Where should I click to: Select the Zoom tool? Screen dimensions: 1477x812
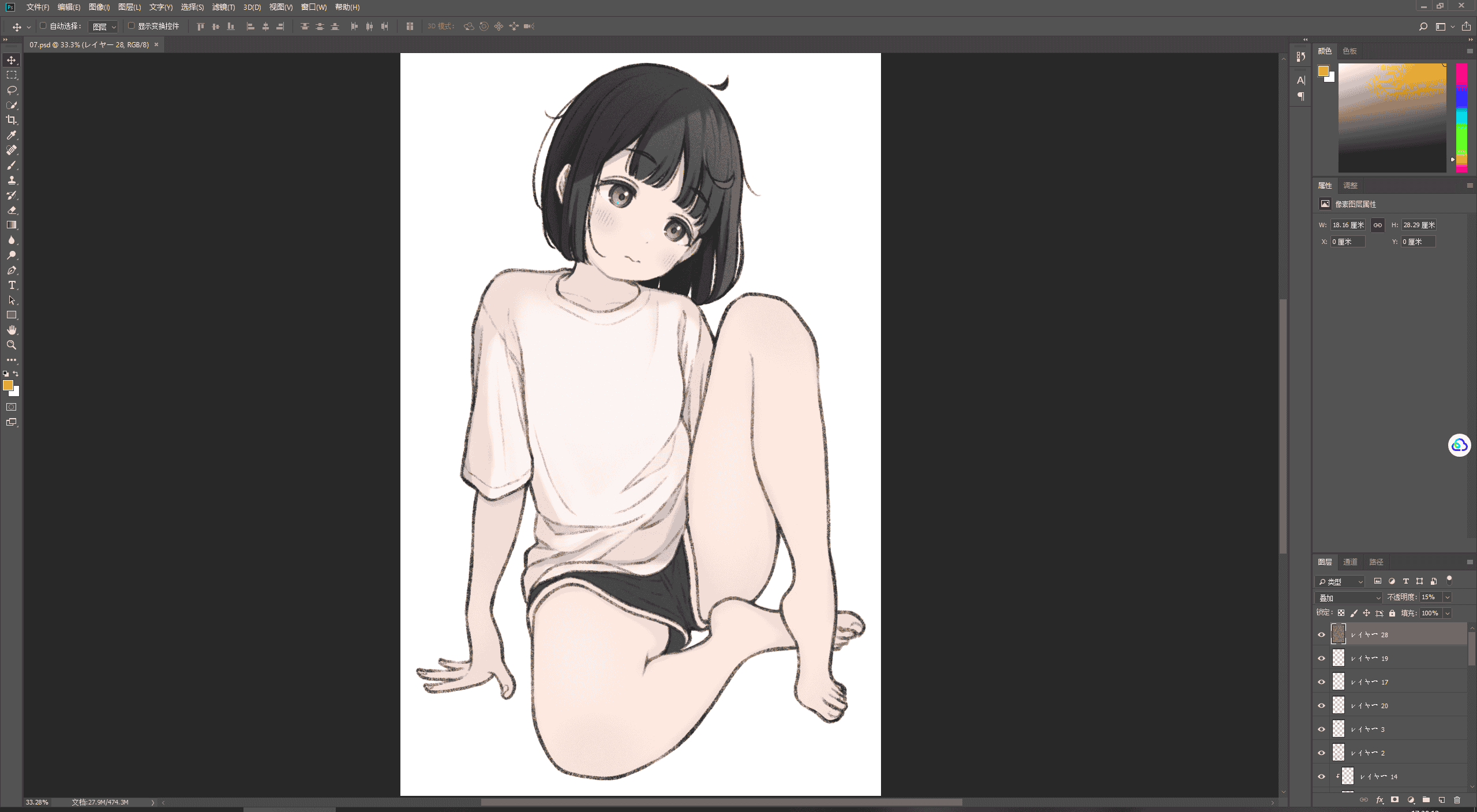coord(12,345)
